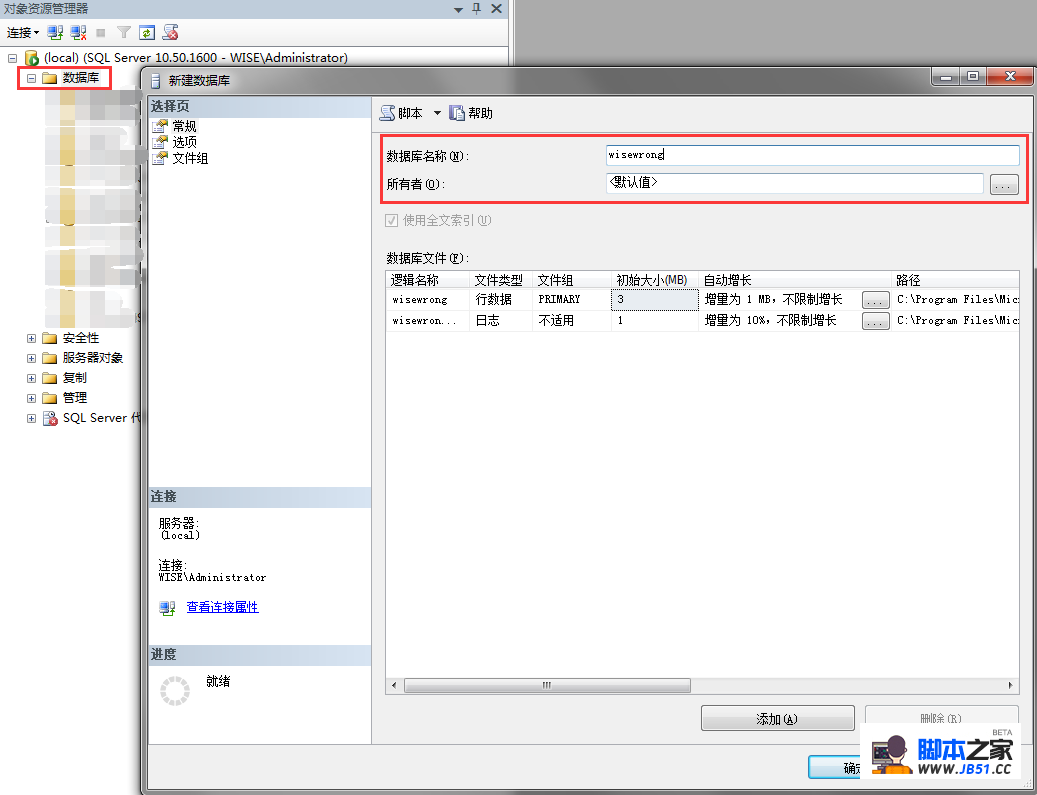Select the 常规 page in the selection pane
Screen dimensions: 1037x795
[184, 125]
